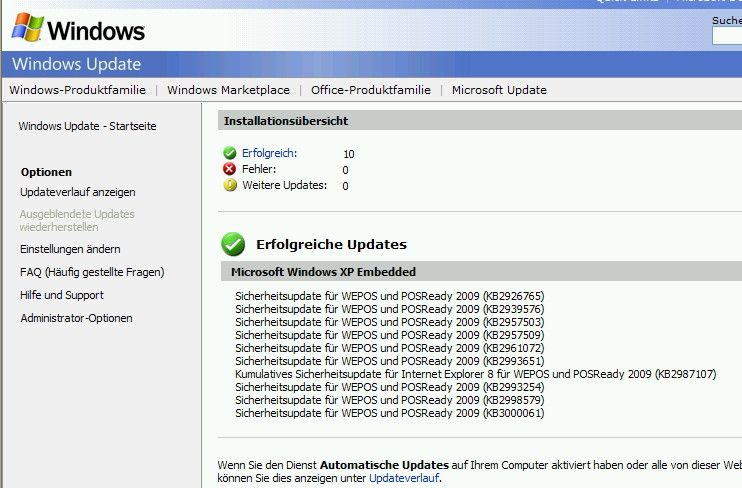
Task: Click the Installationsübersicht header
Action: 286,121
